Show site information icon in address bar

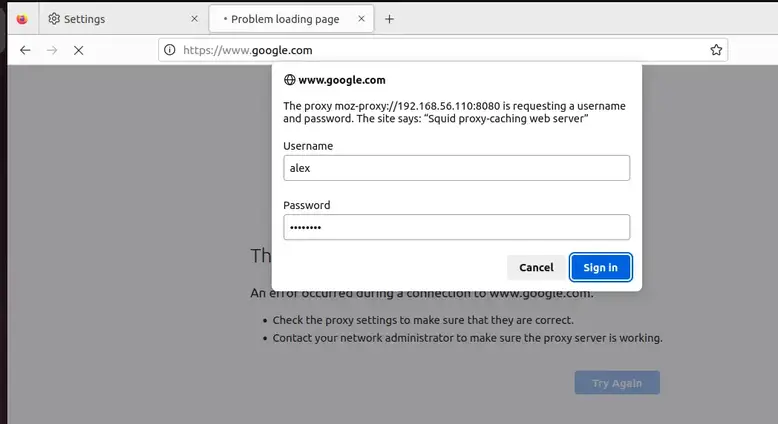tap(170, 50)
